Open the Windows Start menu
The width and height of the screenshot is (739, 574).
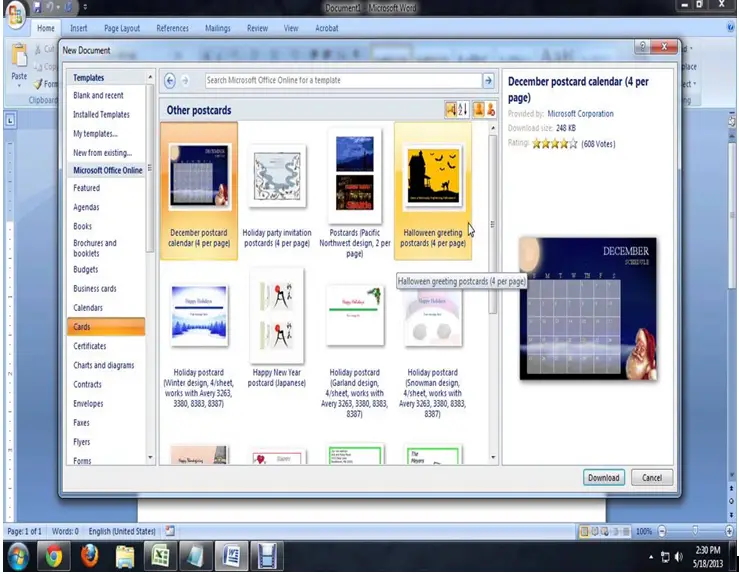tap(17, 556)
